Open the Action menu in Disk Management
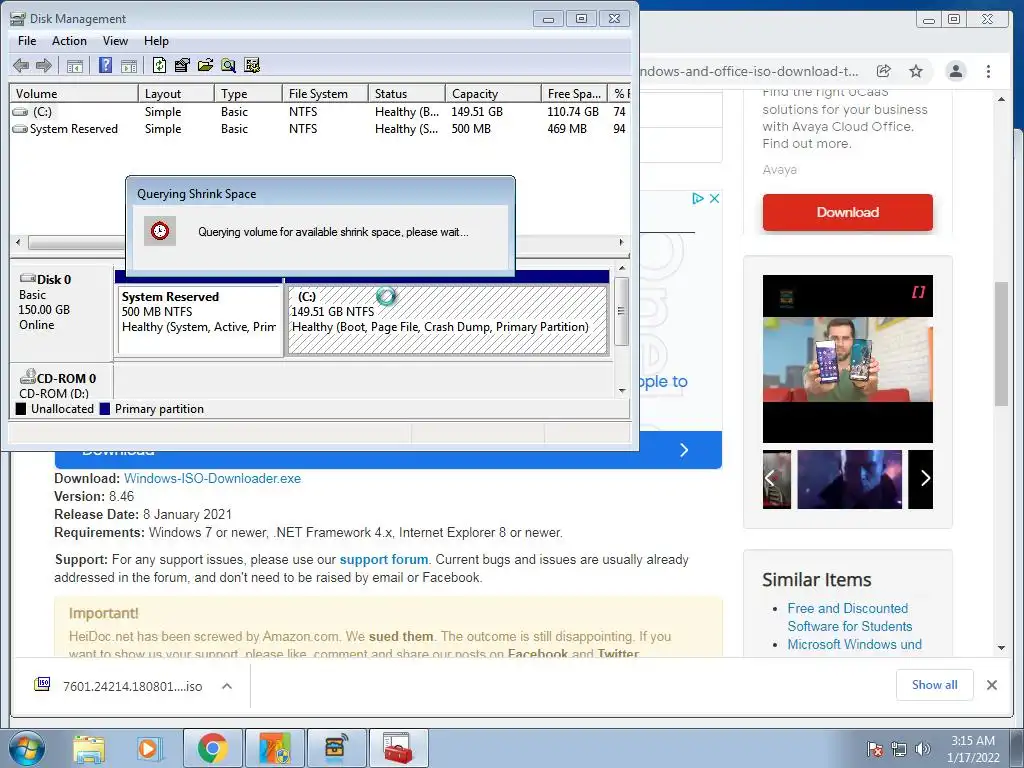 point(69,40)
